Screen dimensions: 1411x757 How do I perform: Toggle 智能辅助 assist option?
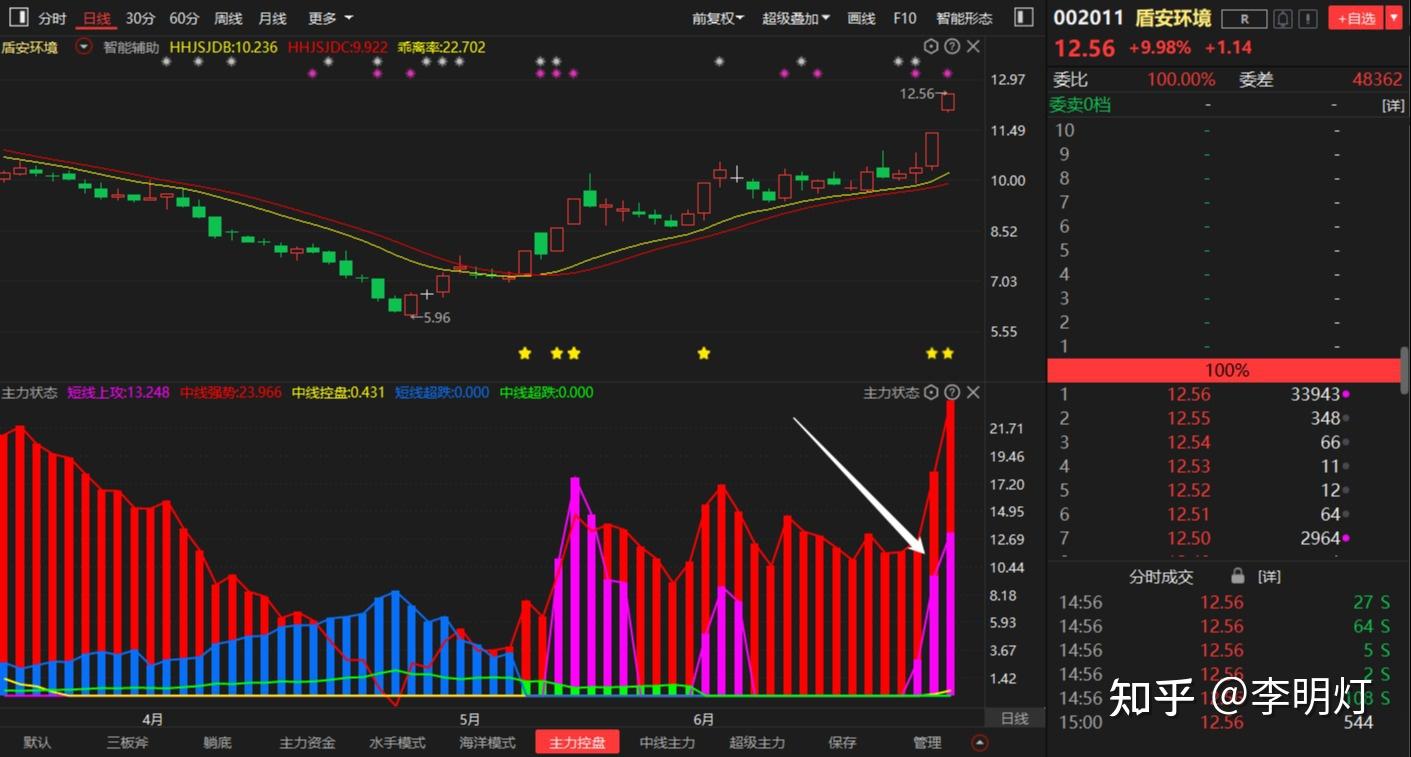[131, 47]
